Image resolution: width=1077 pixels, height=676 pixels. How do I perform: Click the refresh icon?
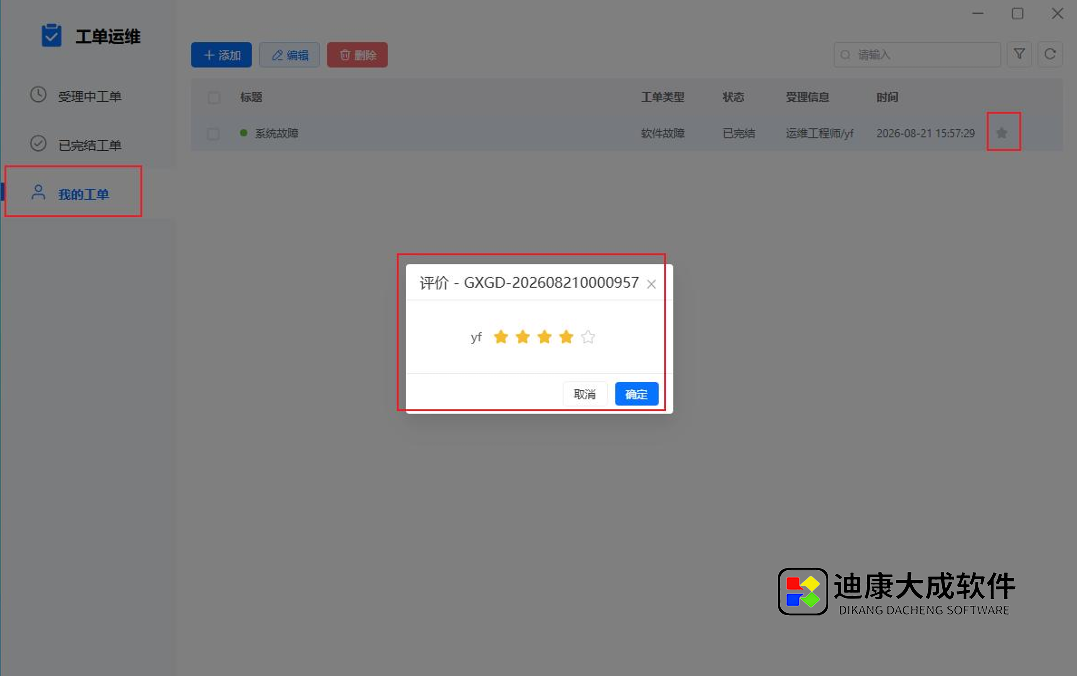1050,54
